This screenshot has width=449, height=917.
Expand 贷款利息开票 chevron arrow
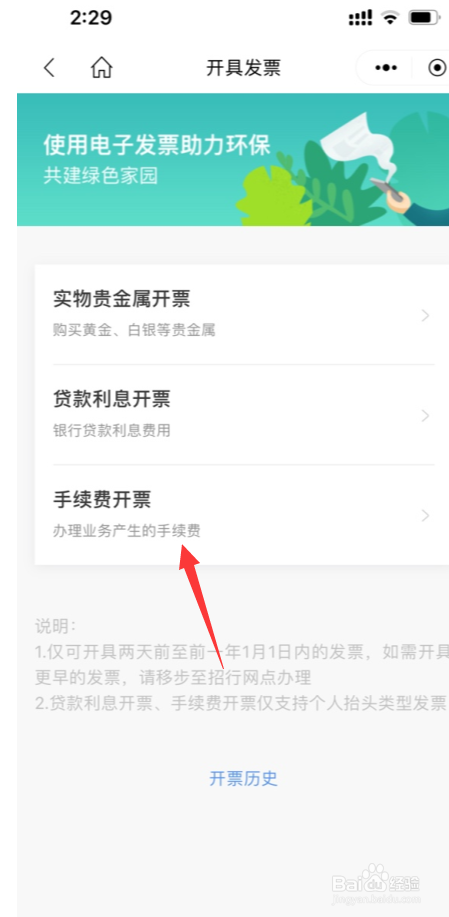[425, 416]
